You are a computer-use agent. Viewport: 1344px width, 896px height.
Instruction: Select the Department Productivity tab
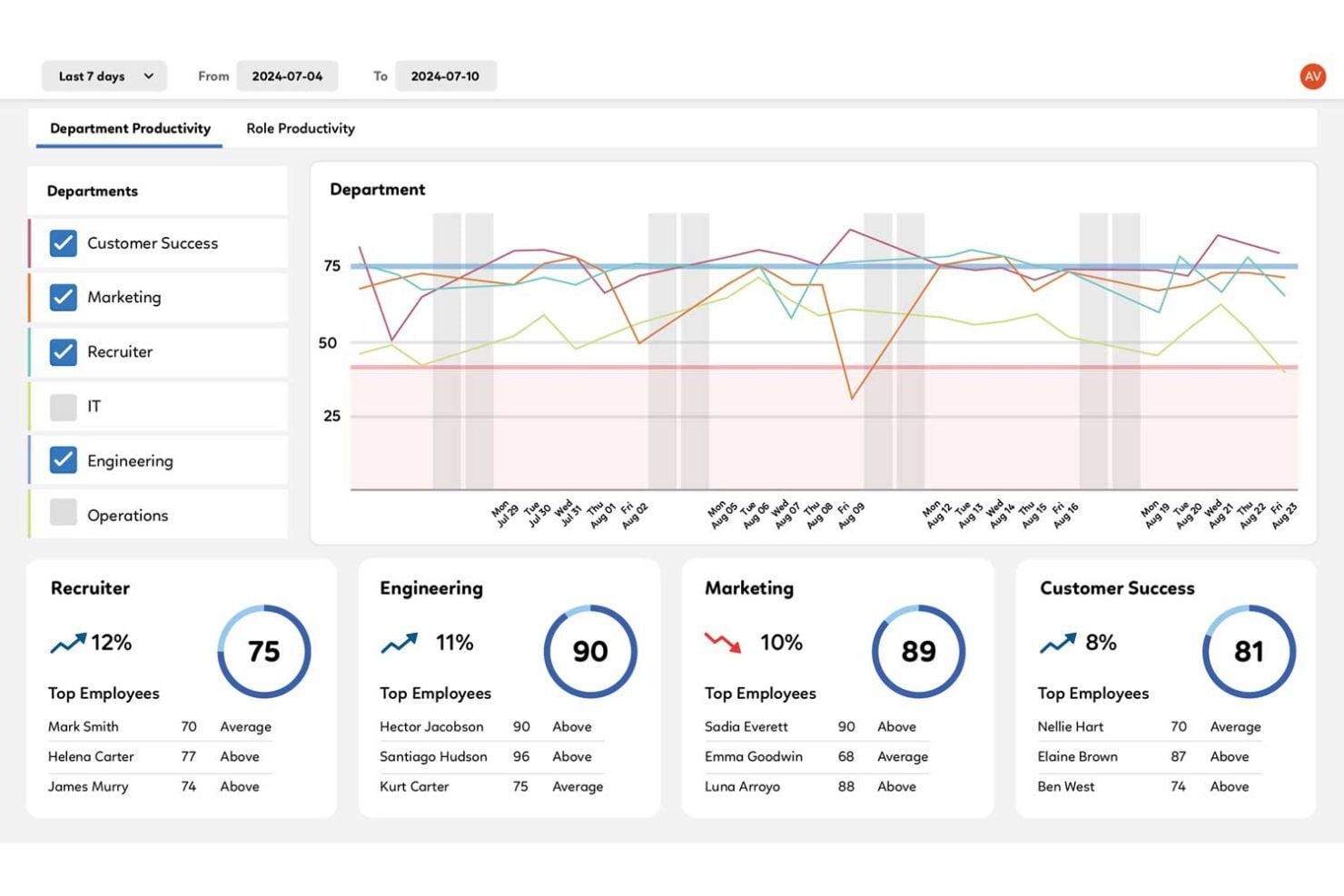pyautogui.click(x=128, y=128)
